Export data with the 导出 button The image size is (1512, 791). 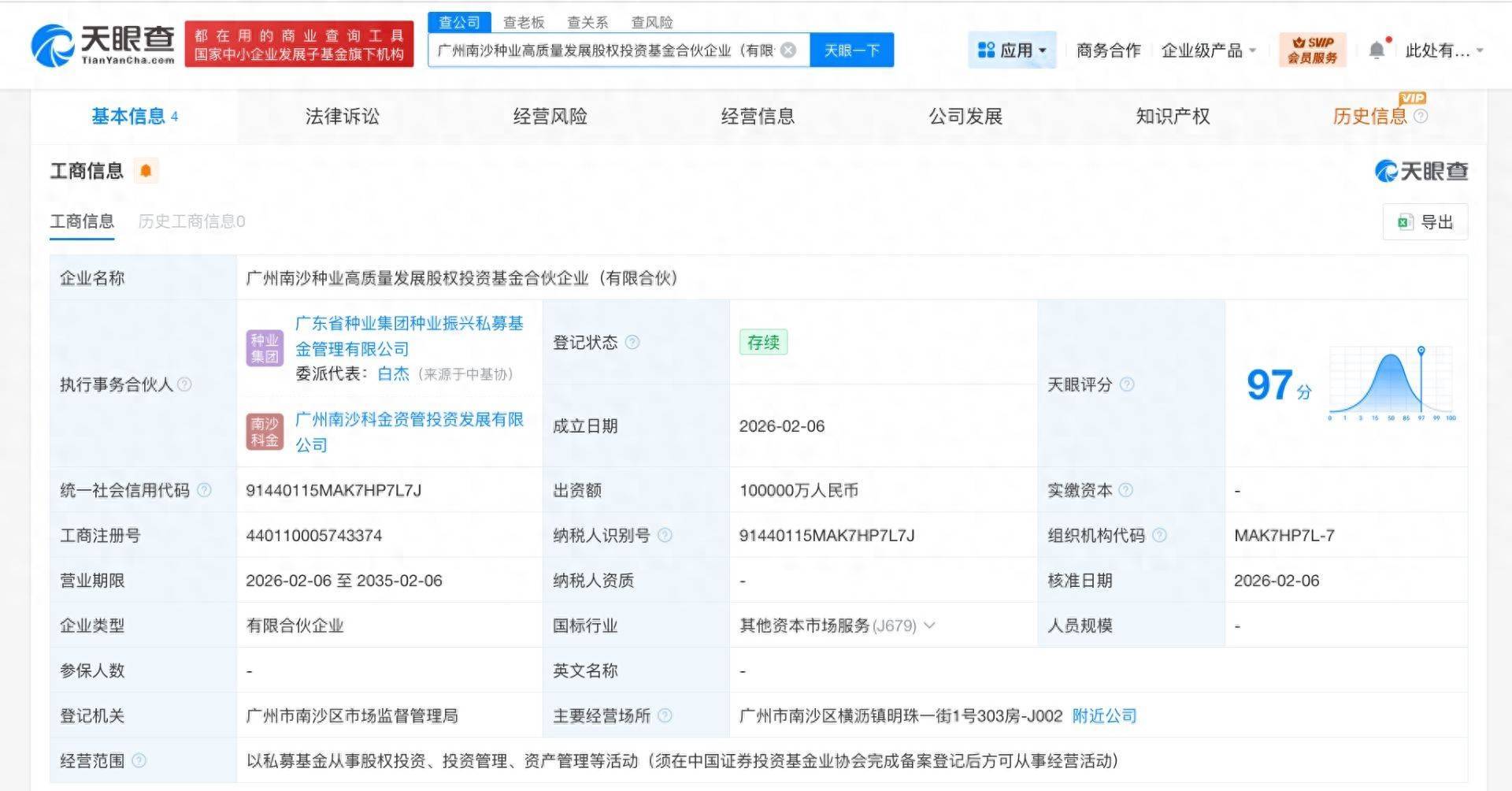1425,222
